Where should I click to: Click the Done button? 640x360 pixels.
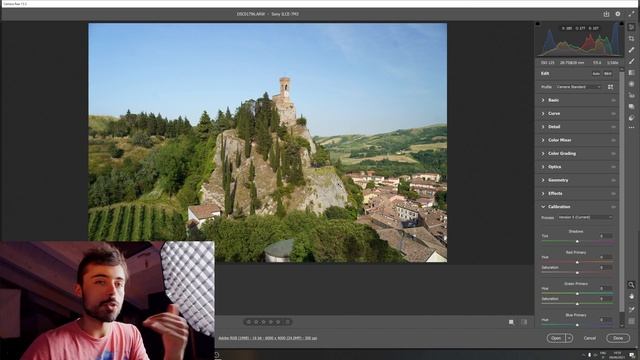pos(618,338)
